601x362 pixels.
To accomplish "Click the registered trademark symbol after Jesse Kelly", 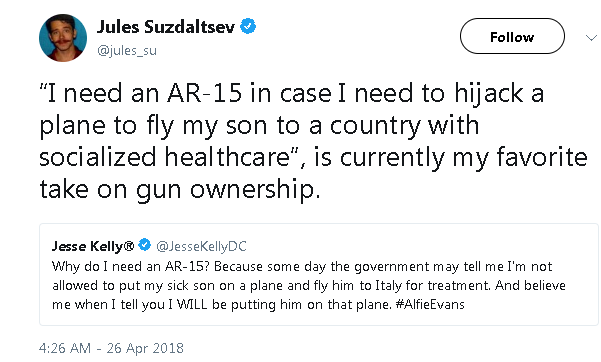I will 130,245.
